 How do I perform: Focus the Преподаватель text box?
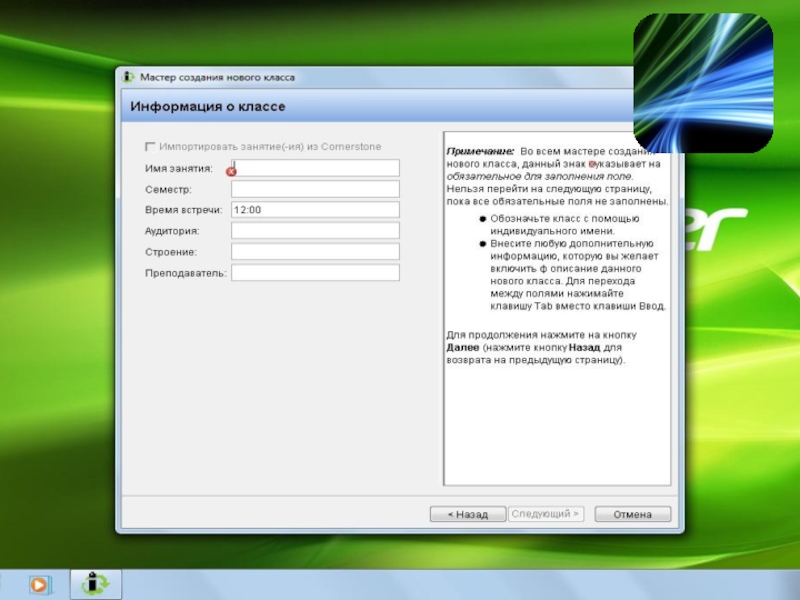316,273
